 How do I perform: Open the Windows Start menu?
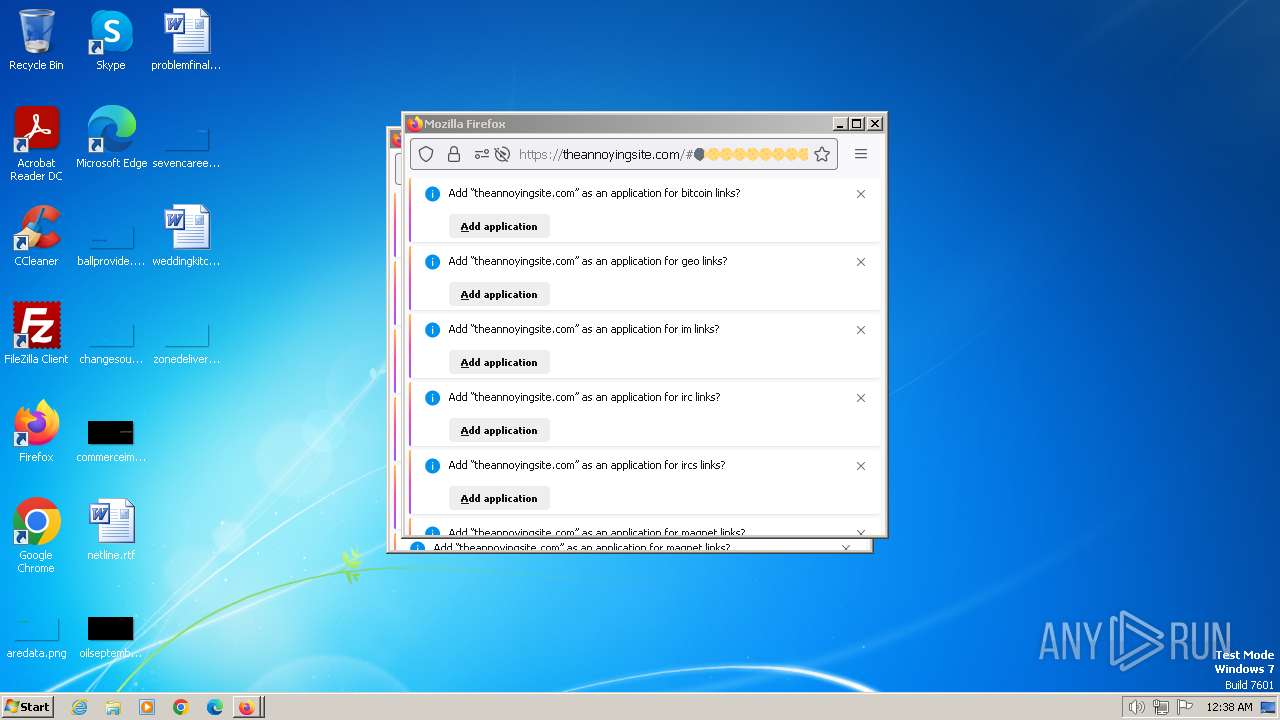[28, 706]
